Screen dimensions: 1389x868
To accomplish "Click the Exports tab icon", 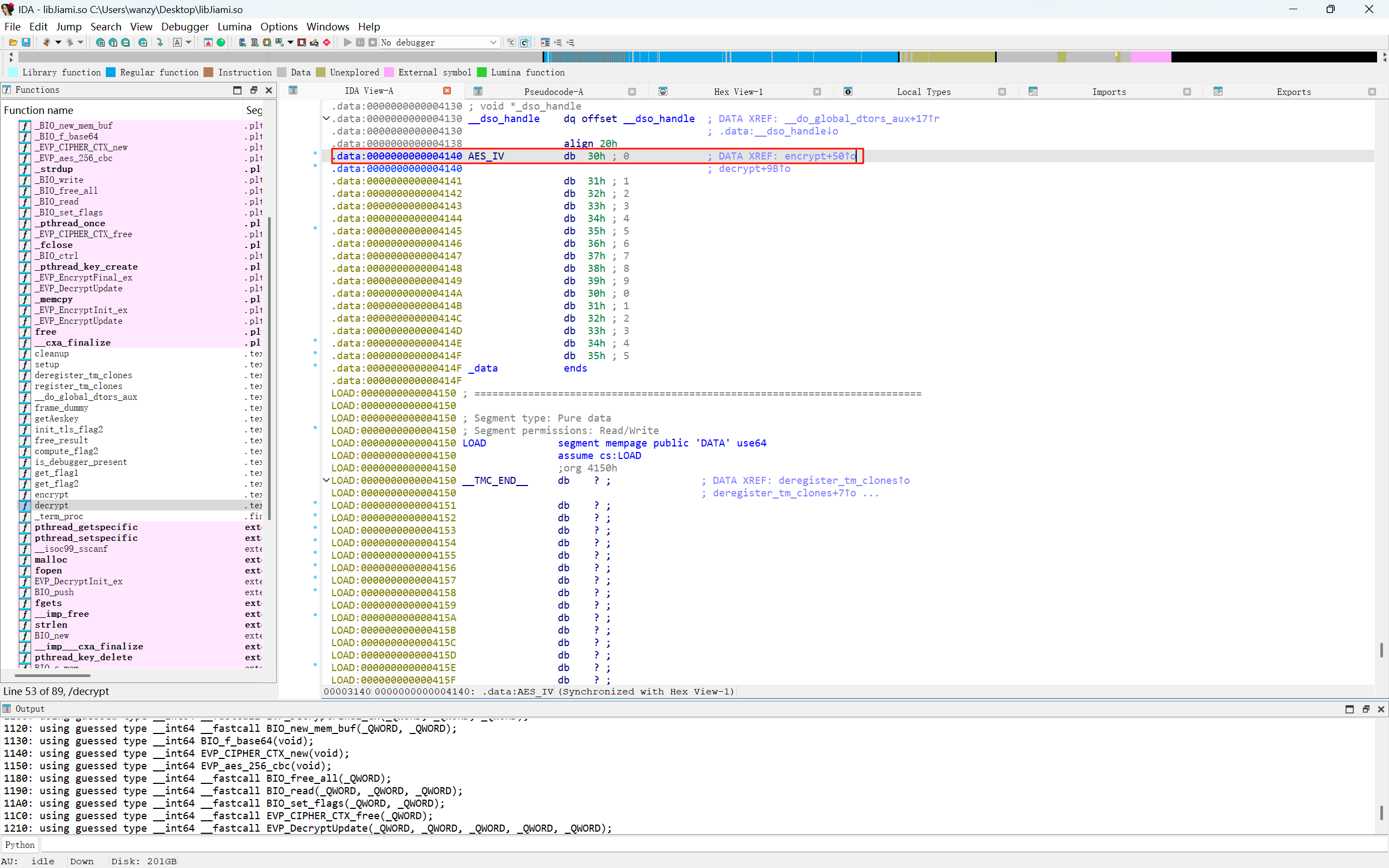I will [1218, 91].
